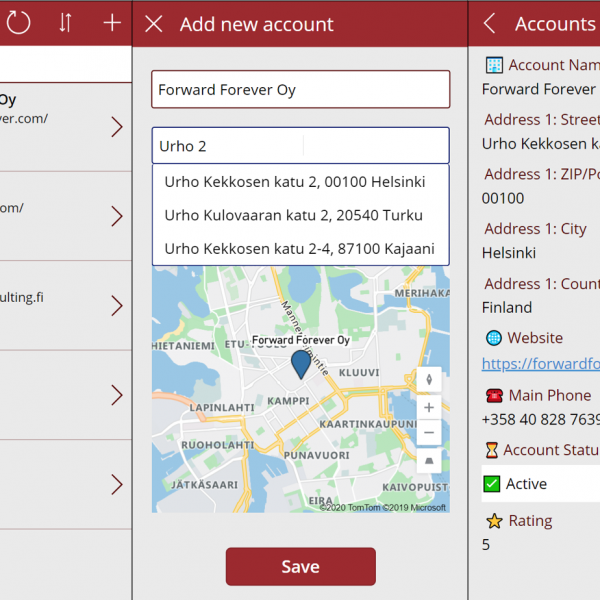
Task: Click the phone number +358 40 828
Action: [x=541, y=419]
